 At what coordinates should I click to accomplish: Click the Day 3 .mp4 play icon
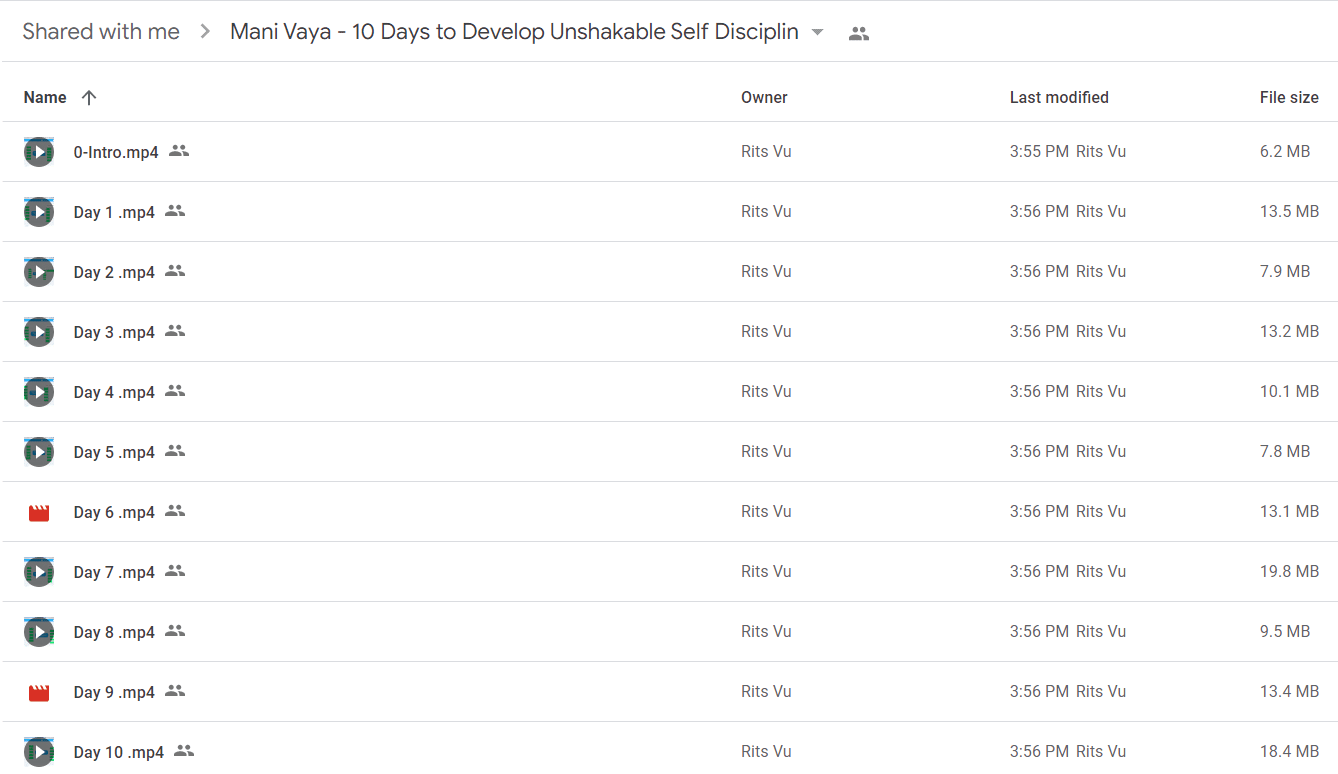[39, 332]
